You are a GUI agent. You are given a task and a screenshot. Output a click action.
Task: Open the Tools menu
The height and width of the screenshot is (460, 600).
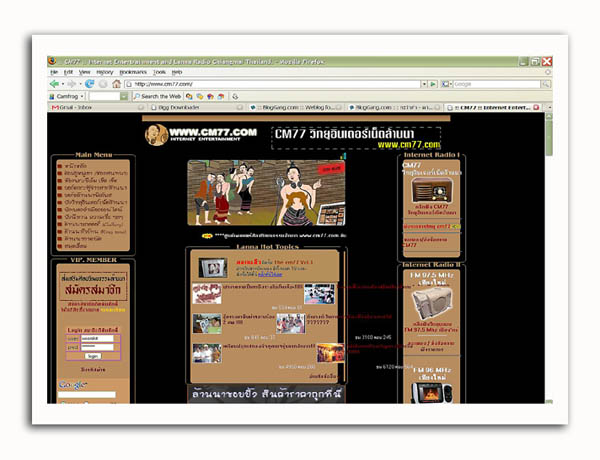[159, 72]
